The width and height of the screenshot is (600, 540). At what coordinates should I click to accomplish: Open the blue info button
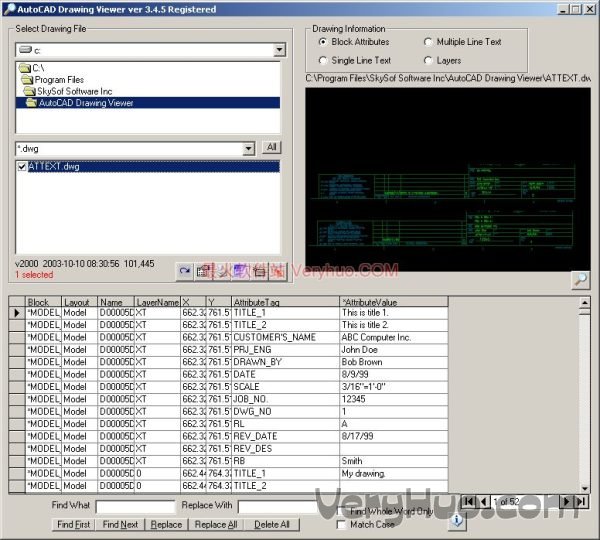pos(457,520)
